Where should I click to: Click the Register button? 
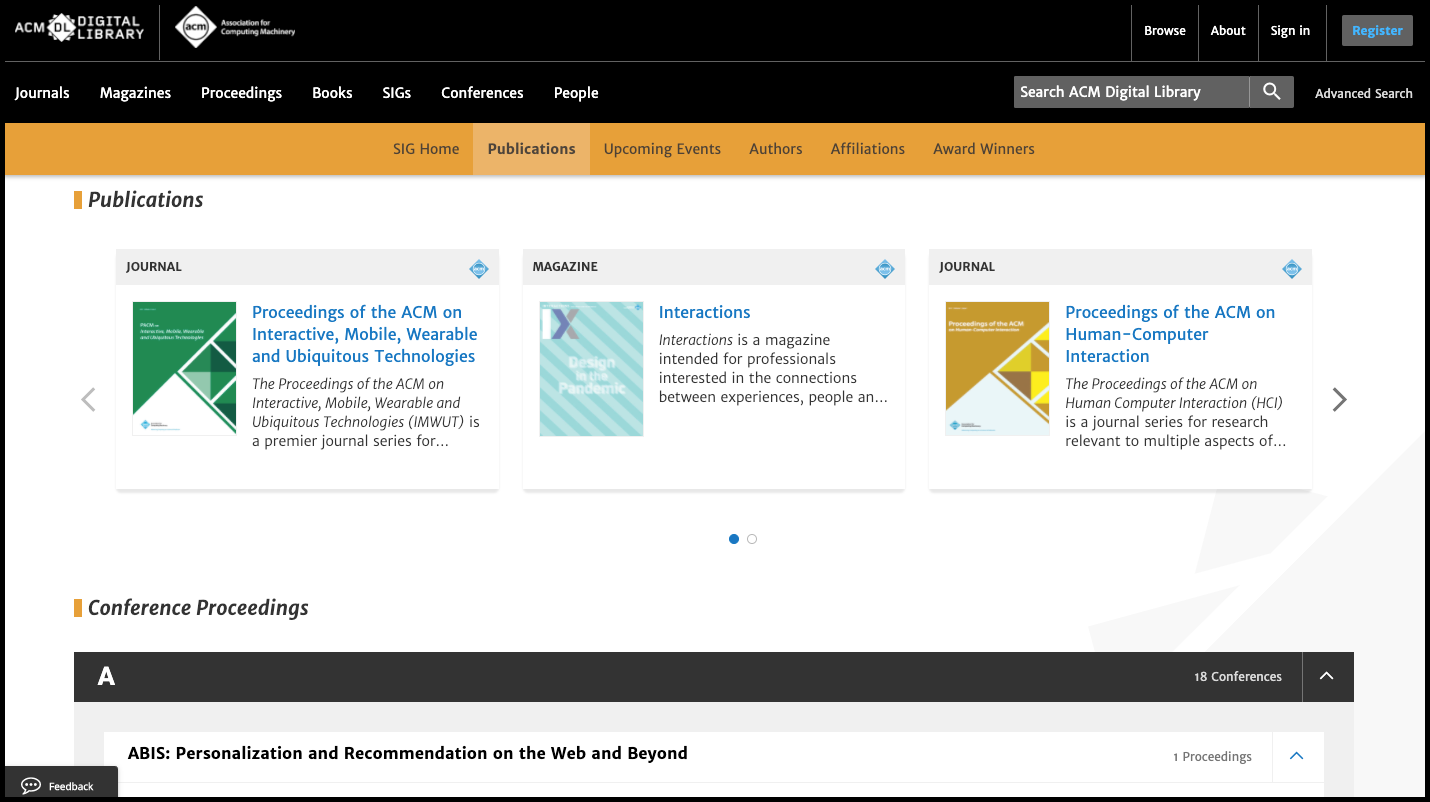1377,30
